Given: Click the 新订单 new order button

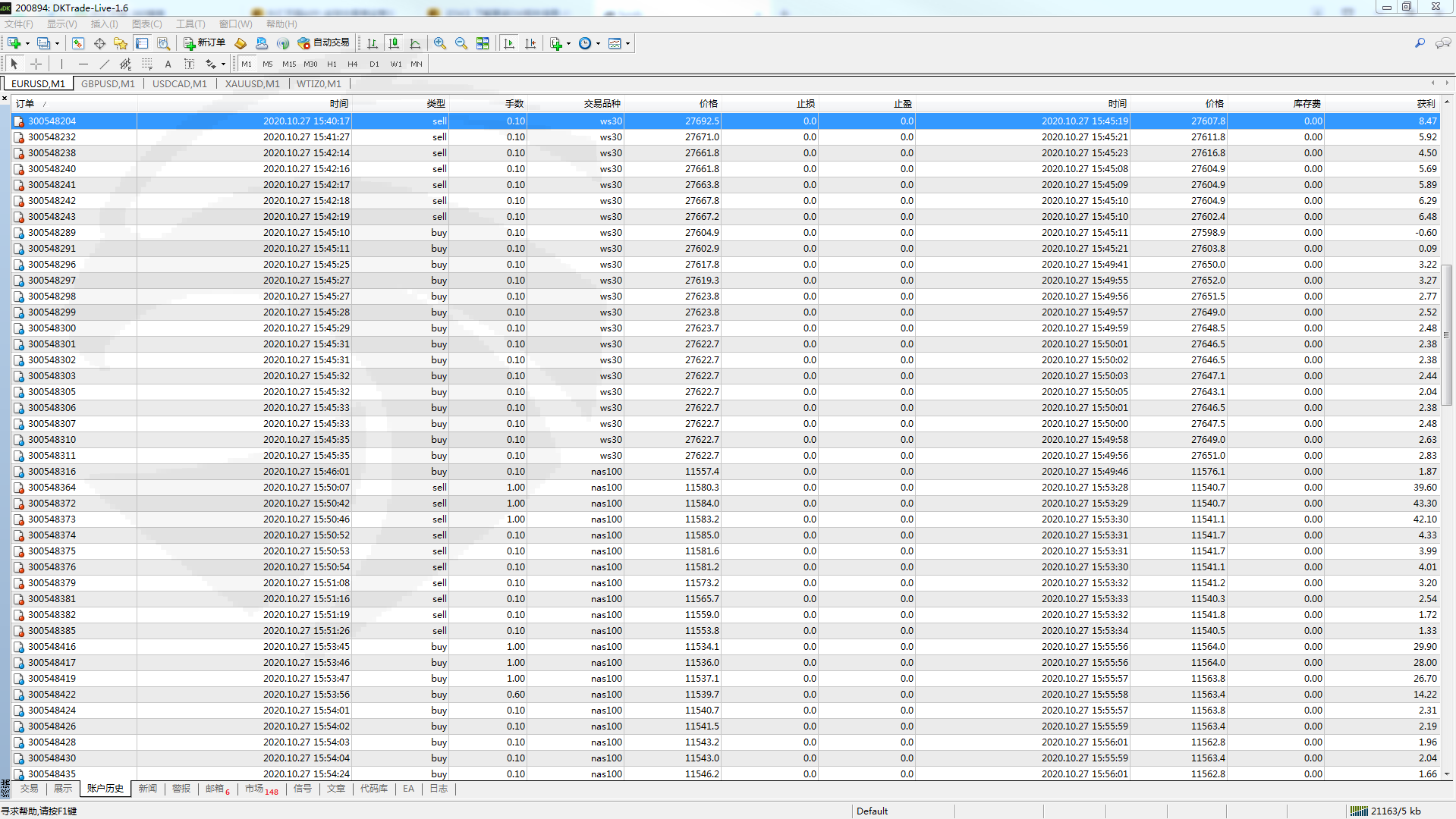Looking at the screenshot, I should point(204,43).
